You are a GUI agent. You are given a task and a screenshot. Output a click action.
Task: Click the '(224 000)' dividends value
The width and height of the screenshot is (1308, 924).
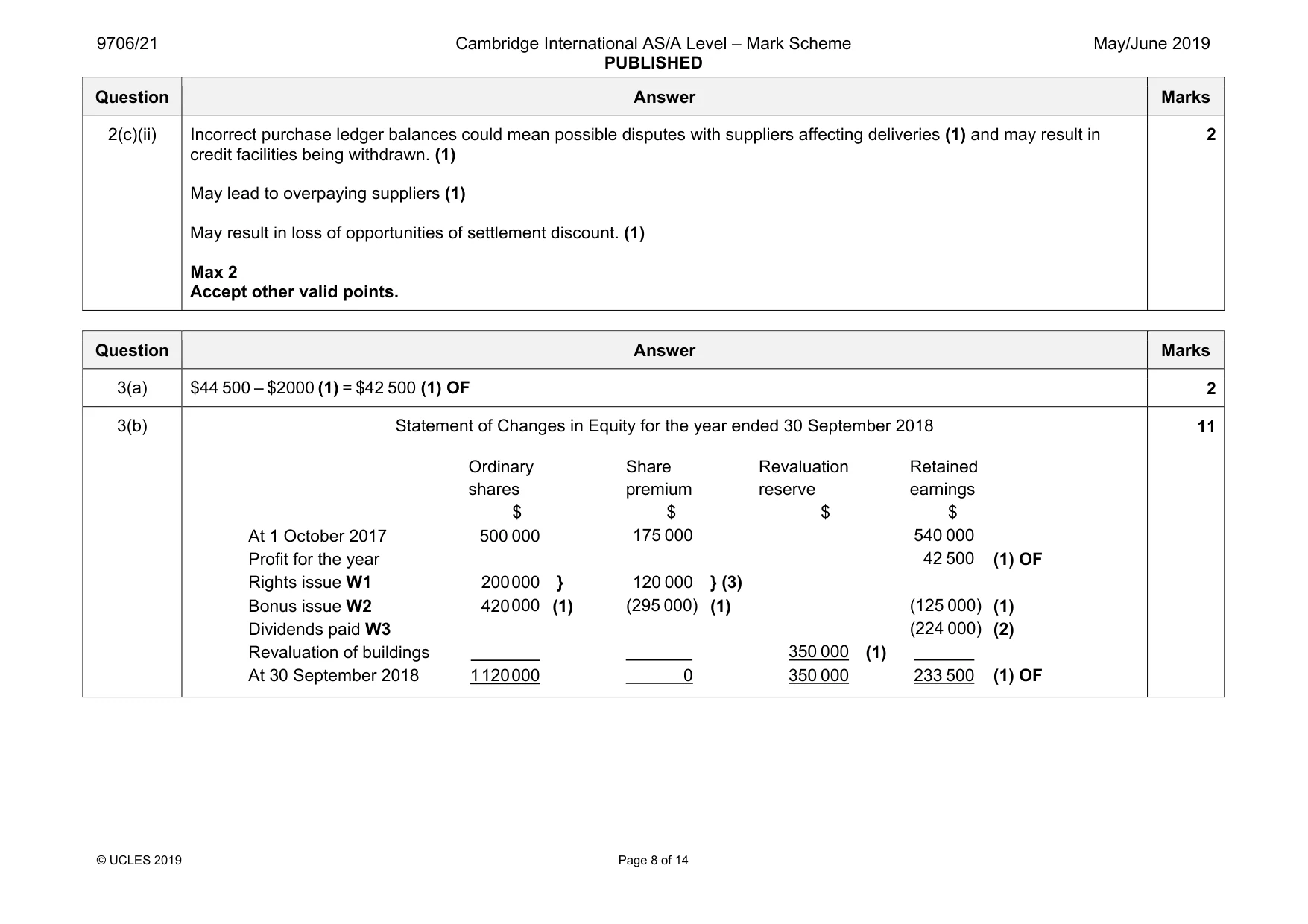pyautogui.click(x=946, y=628)
